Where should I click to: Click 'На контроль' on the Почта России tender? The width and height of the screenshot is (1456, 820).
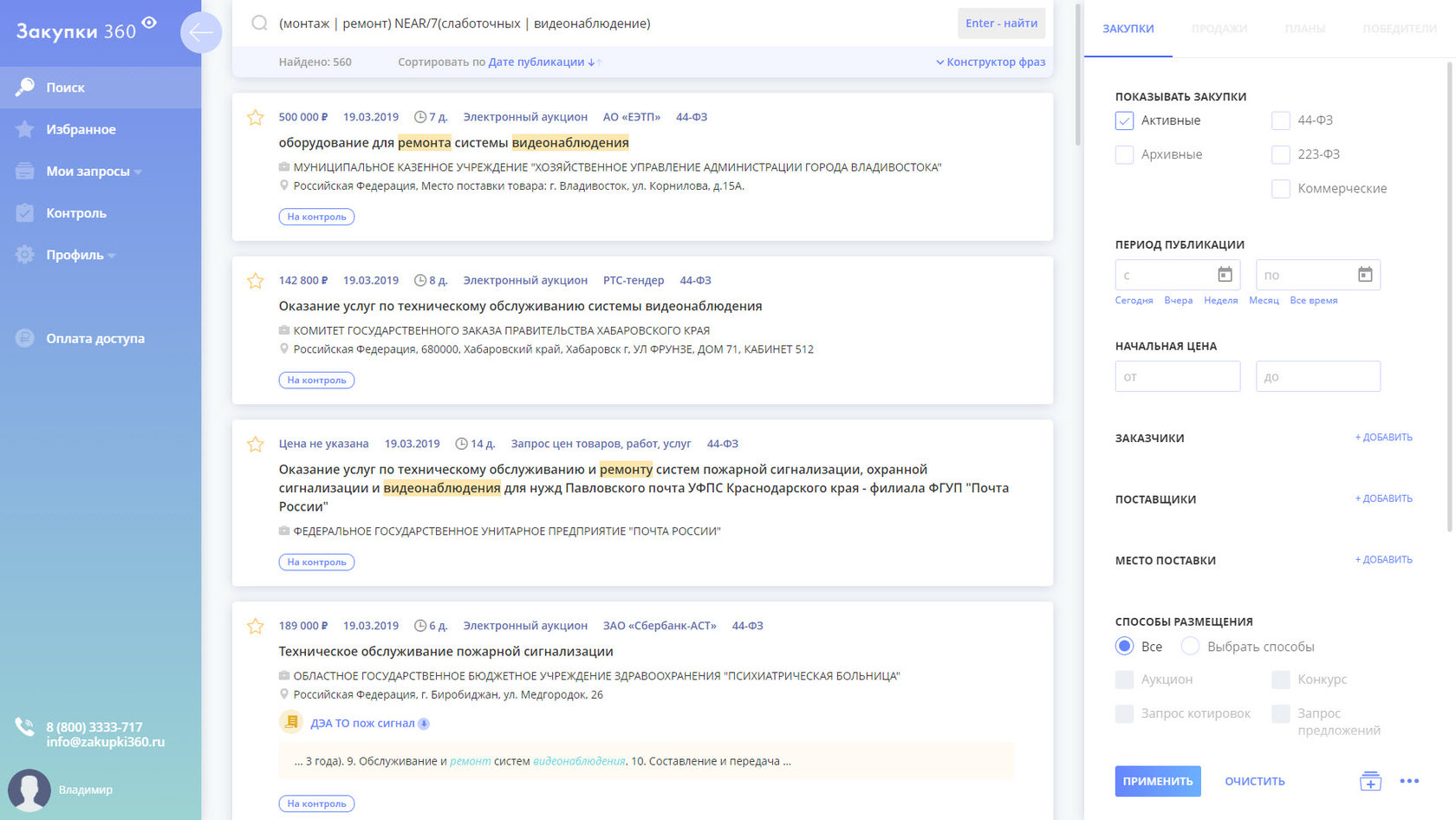(316, 563)
